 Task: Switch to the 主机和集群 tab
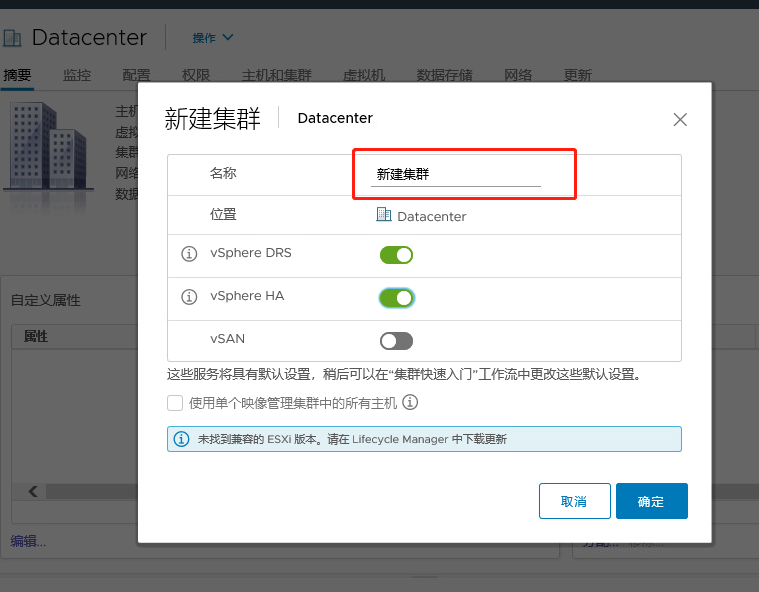276,75
